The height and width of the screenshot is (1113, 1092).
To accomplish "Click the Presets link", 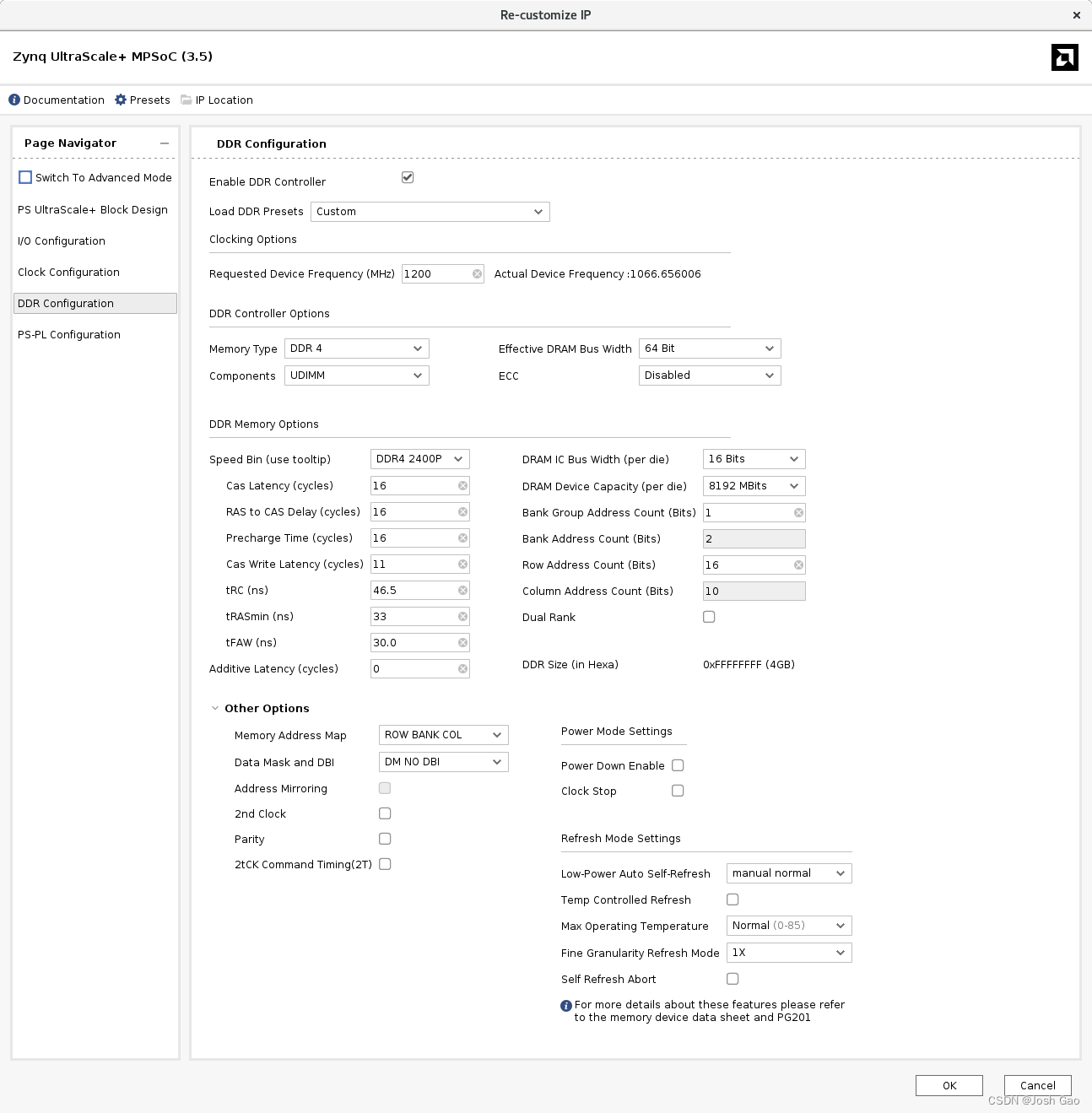I will (150, 100).
